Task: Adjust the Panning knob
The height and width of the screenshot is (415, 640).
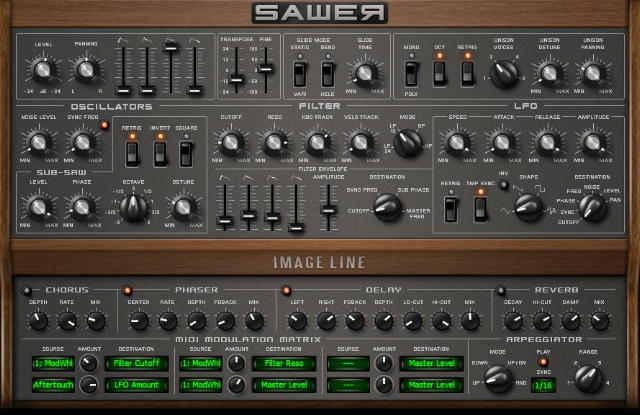Action: pyautogui.click(x=86, y=70)
